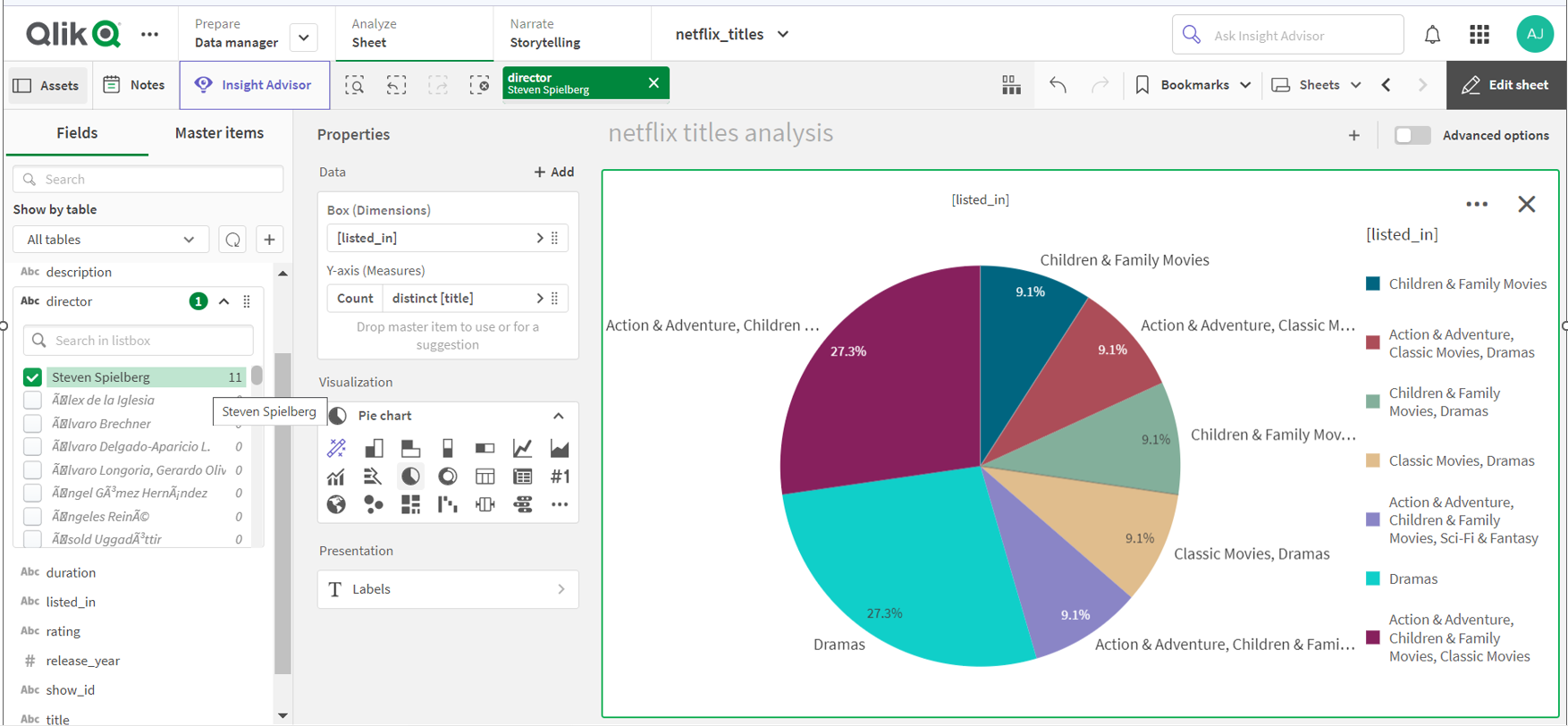The width and height of the screenshot is (1568, 726).
Task: Select the donut chart visualization icon
Action: [x=448, y=477]
